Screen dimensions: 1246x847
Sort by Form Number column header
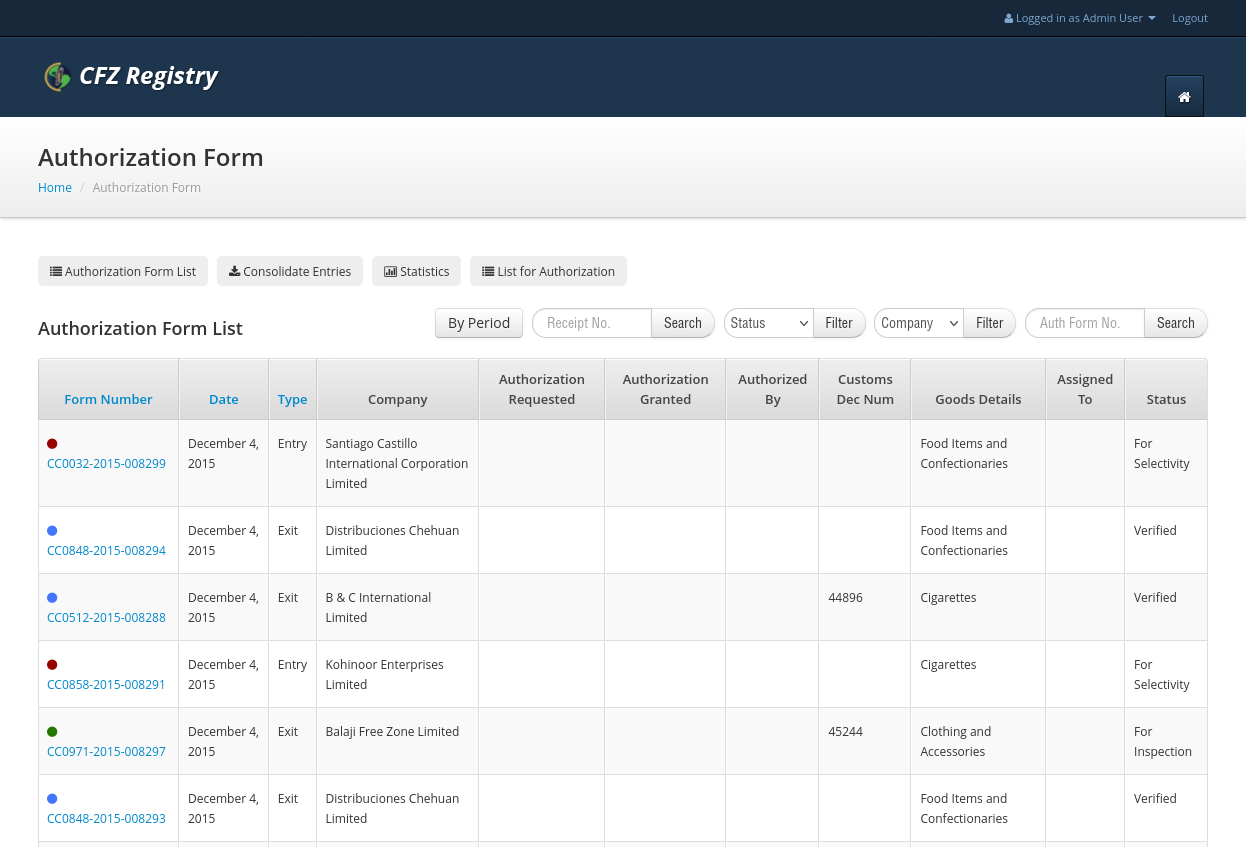108,399
